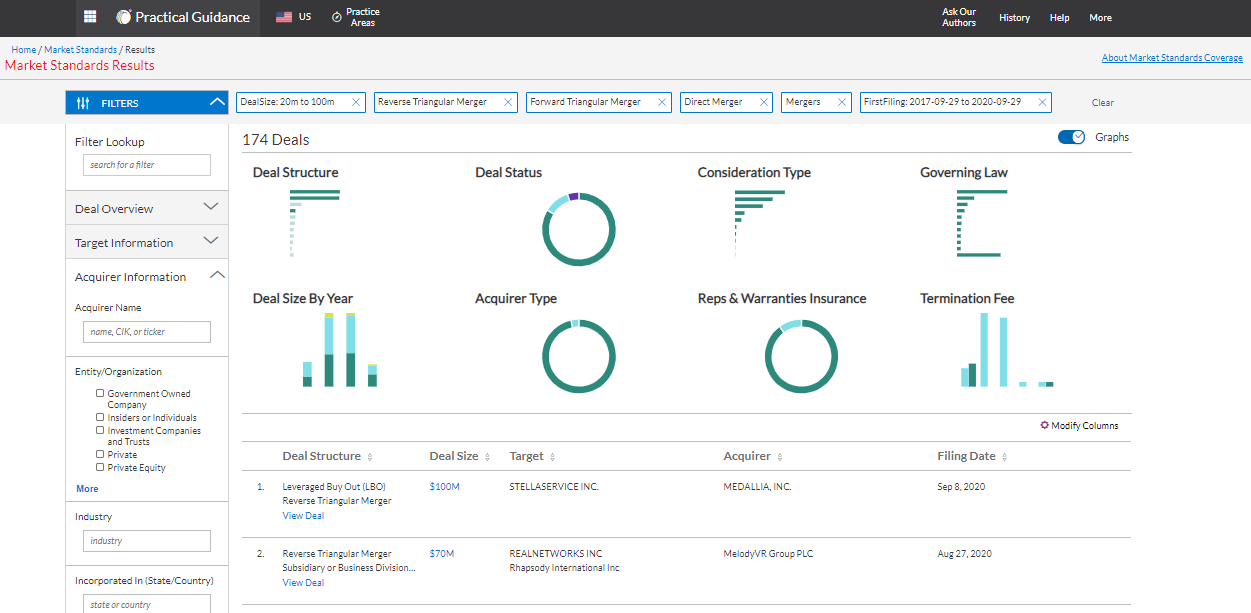Open the Acquirer Type donut chart
1251x613 pixels.
pyautogui.click(x=579, y=356)
